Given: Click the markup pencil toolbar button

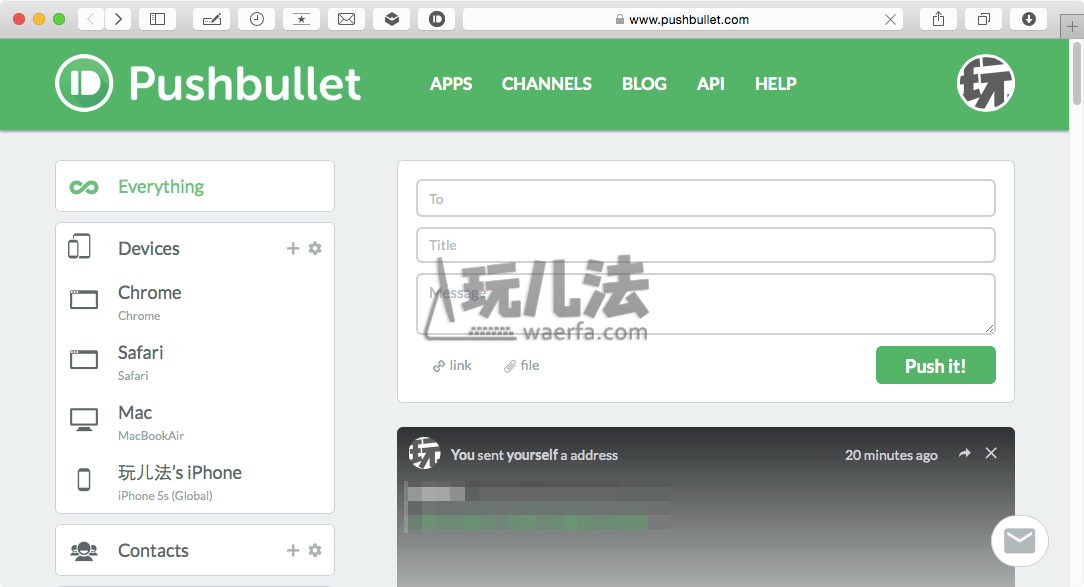Looking at the screenshot, I should tap(212, 19).
